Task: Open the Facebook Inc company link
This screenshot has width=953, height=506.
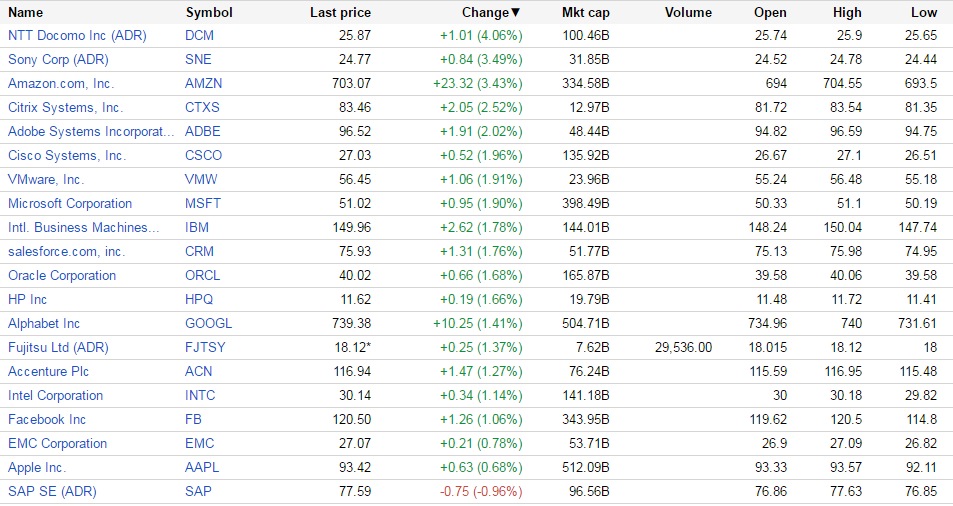Action: click(x=47, y=419)
